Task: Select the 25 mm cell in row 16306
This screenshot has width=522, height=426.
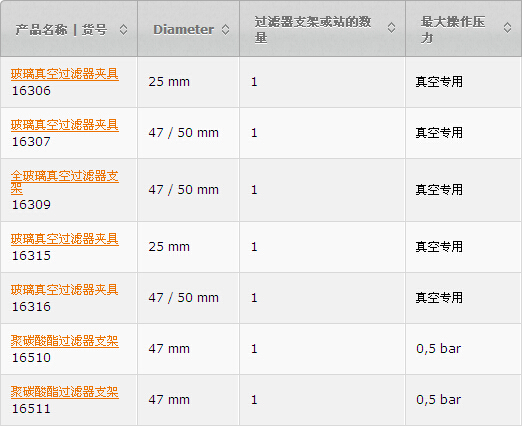Action: [188, 82]
